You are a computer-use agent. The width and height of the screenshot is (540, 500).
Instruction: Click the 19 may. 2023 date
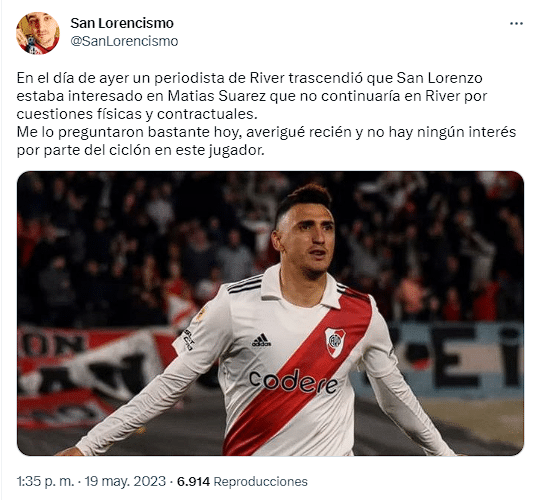[x=125, y=481]
